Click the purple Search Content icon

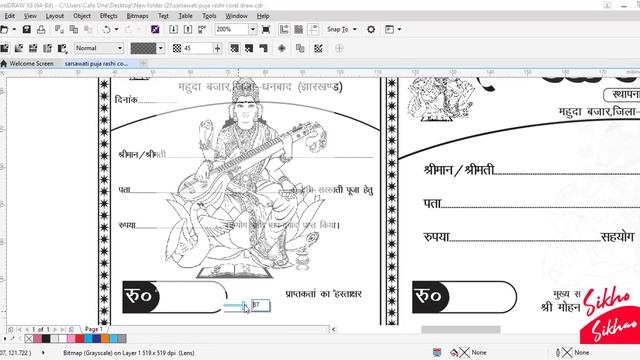tap(155, 29)
